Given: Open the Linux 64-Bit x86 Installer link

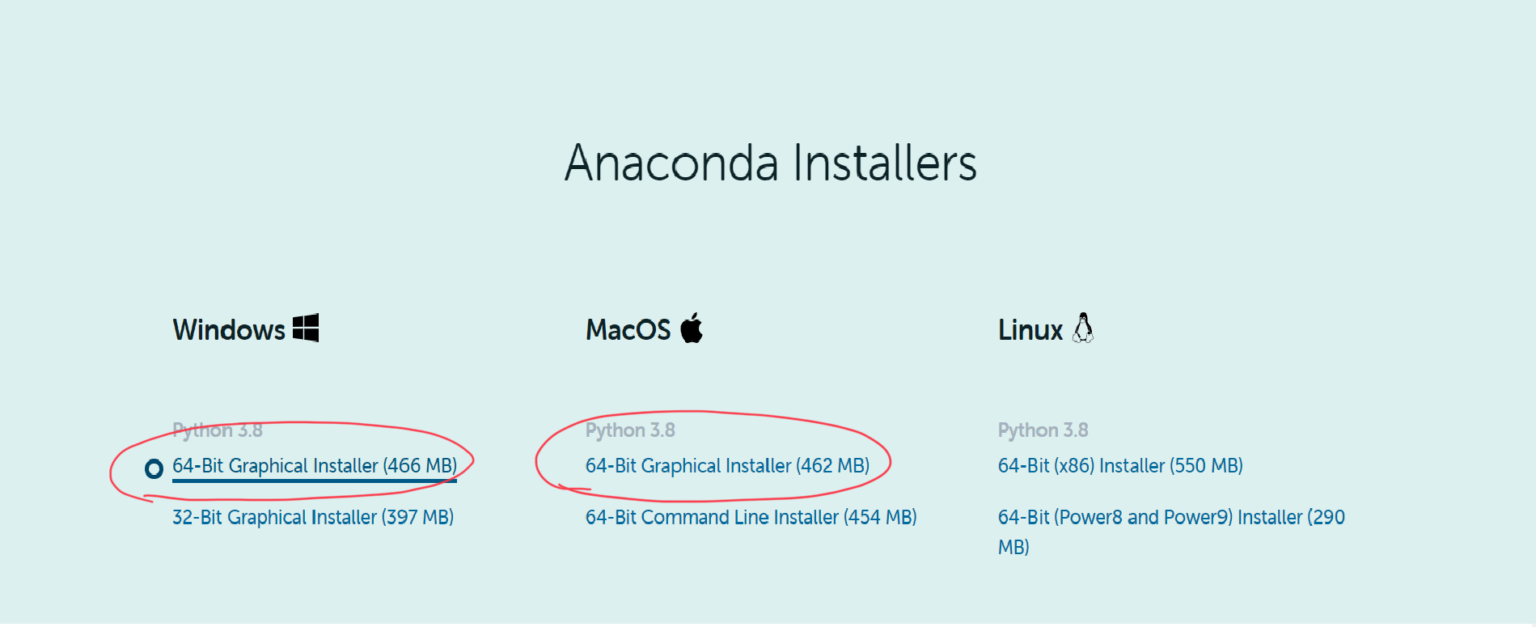Looking at the screenshot, I should click(x=1120, y=465).
